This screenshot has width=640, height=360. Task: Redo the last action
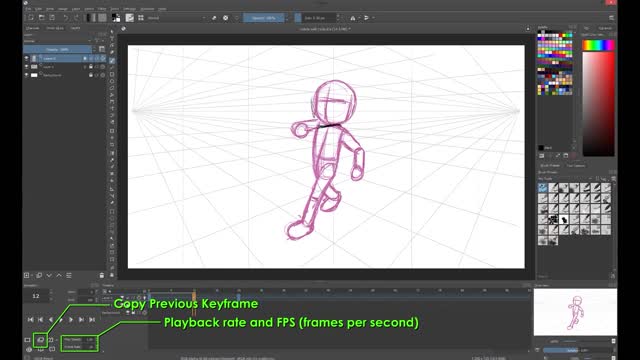pyautogui.click(x=76, y=18)
